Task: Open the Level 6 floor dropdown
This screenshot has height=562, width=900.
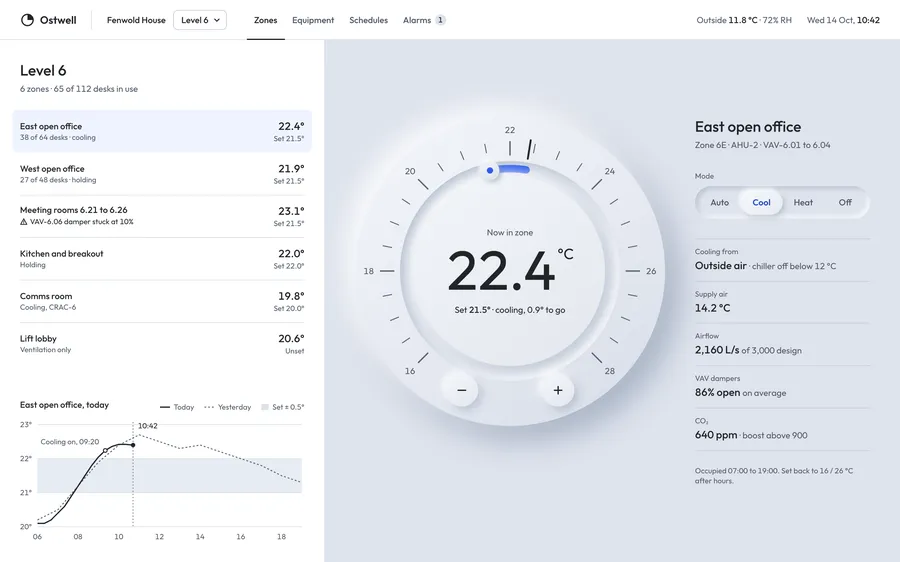Action: coord(200,20)
